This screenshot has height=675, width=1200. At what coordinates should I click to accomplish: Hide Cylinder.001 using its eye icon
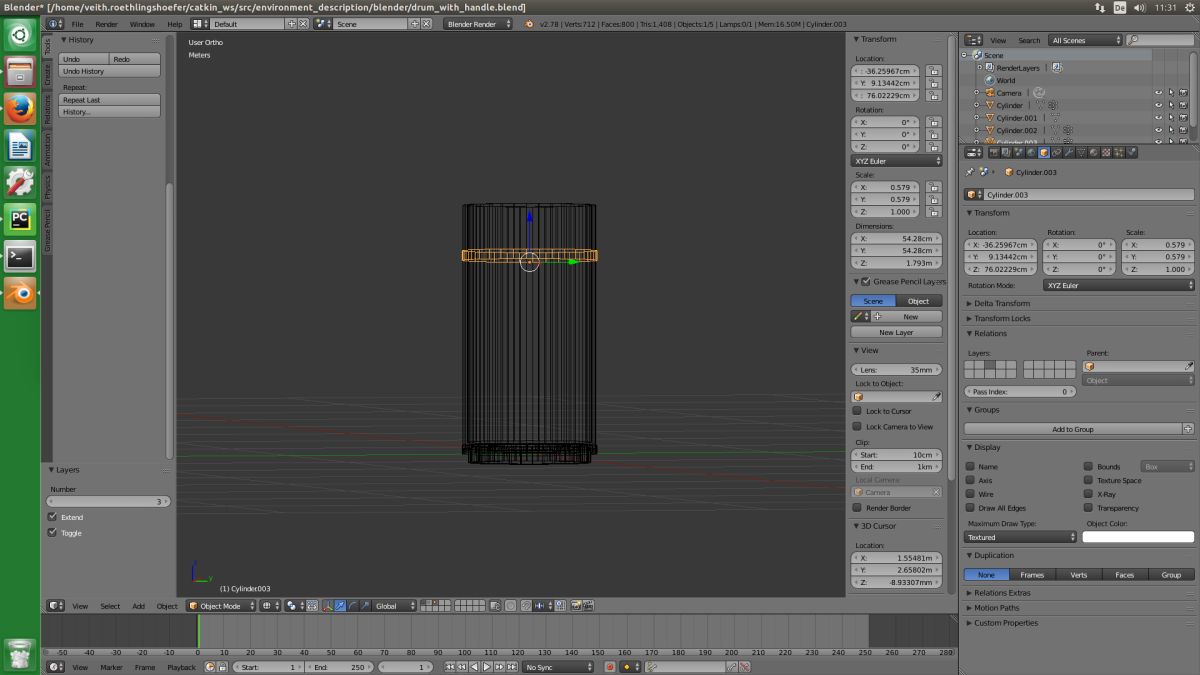tap(1159, 118)
